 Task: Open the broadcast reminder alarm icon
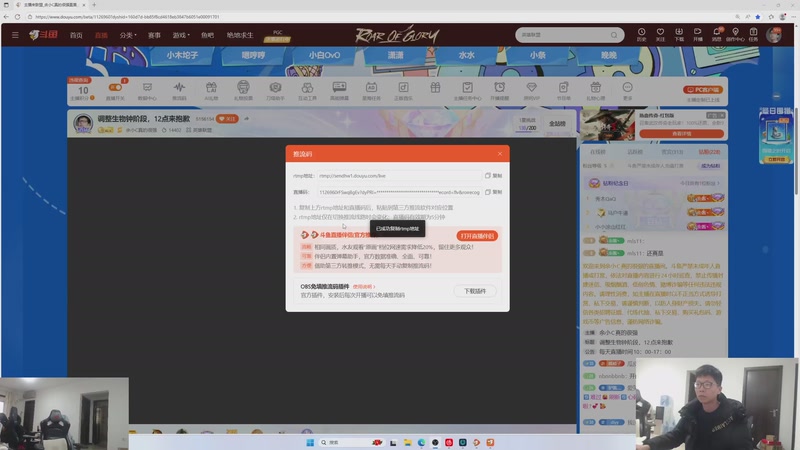499,90
